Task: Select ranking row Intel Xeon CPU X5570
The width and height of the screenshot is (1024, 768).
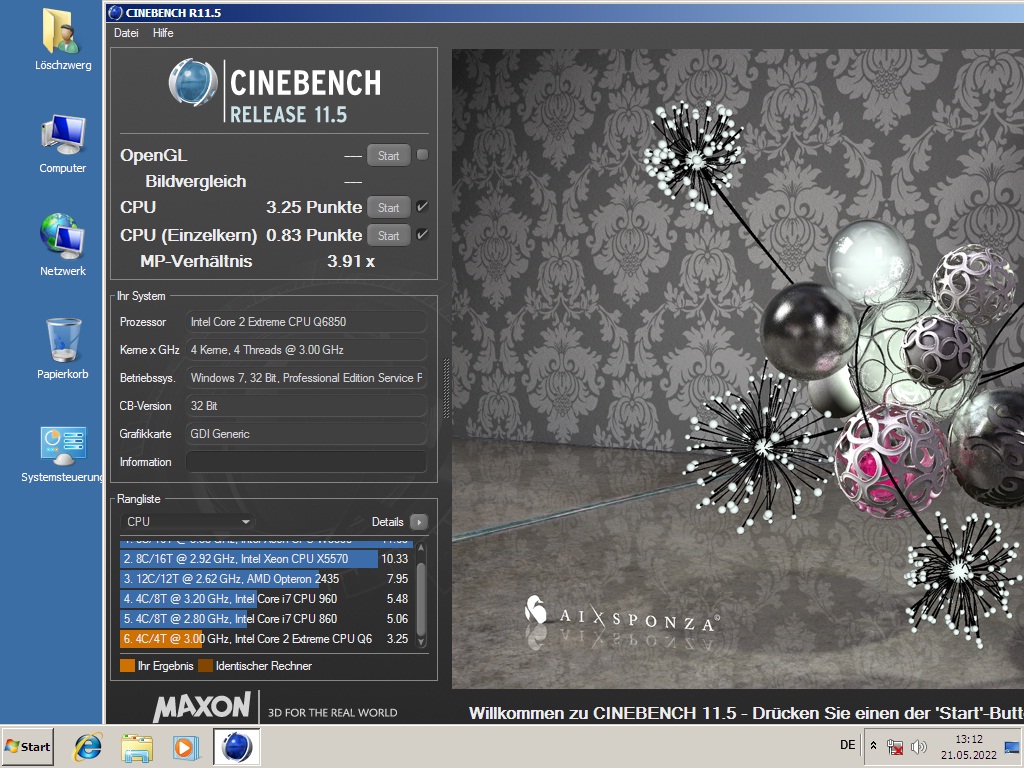Action: [x=266, y=559]
